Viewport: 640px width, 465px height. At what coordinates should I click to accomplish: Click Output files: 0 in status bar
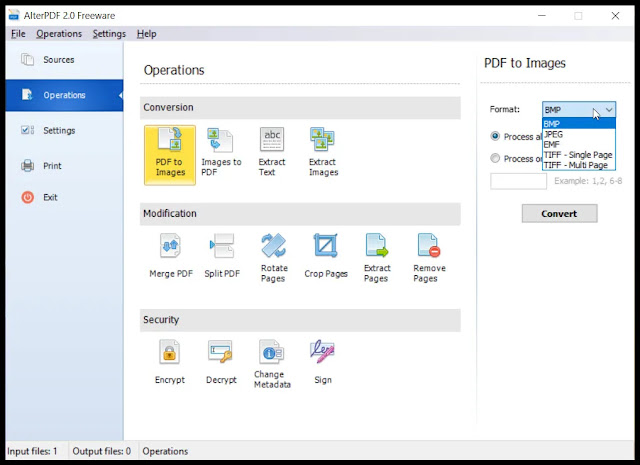pyautogui.click(x=102, y=451)
